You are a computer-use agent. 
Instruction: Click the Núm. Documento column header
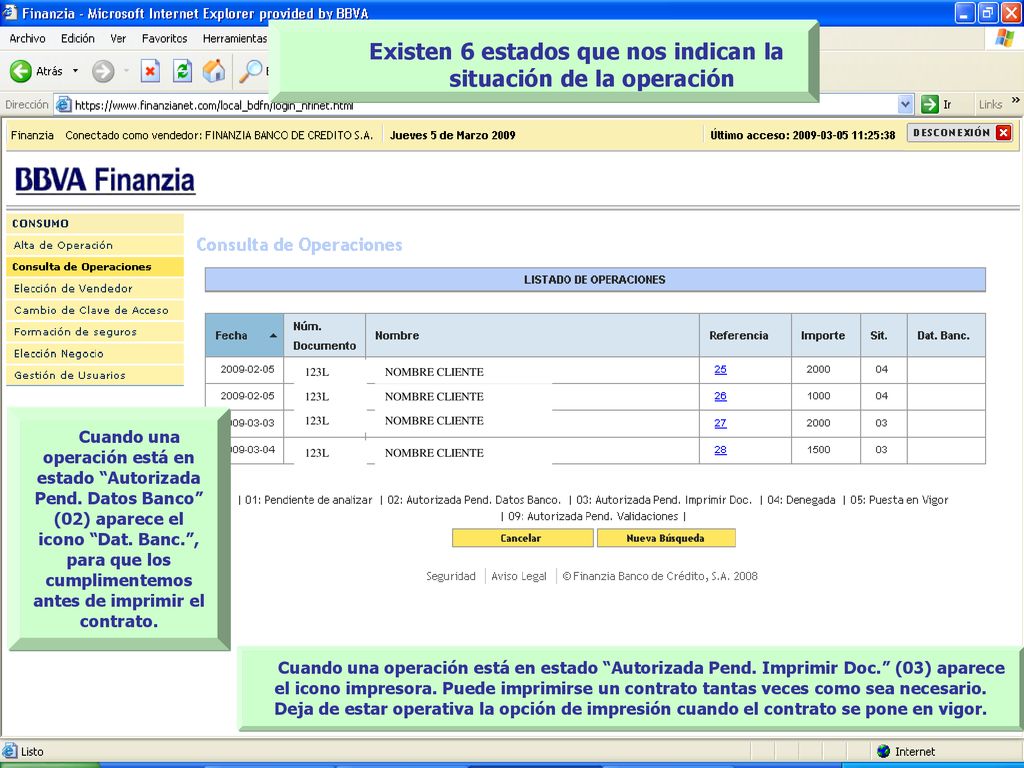point(325,336)
